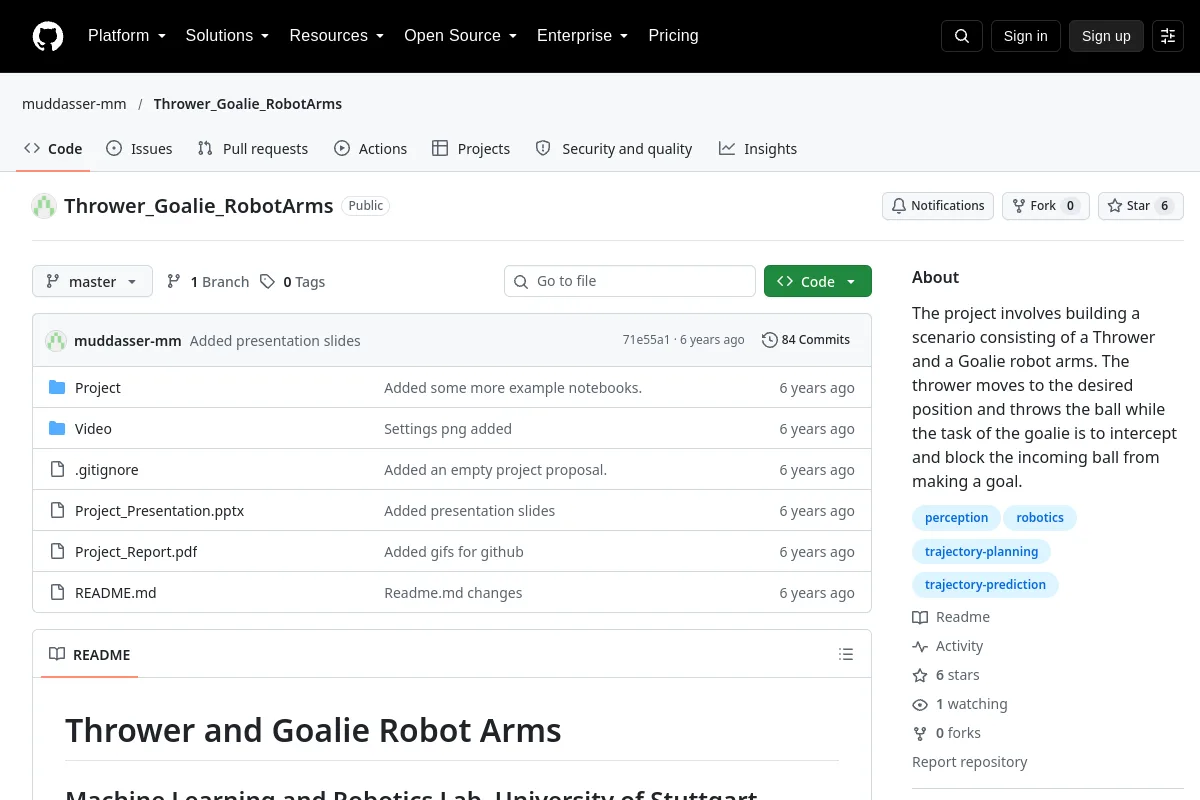
Task: Star the repository with Star button
Action: (x=1141, y=206)
